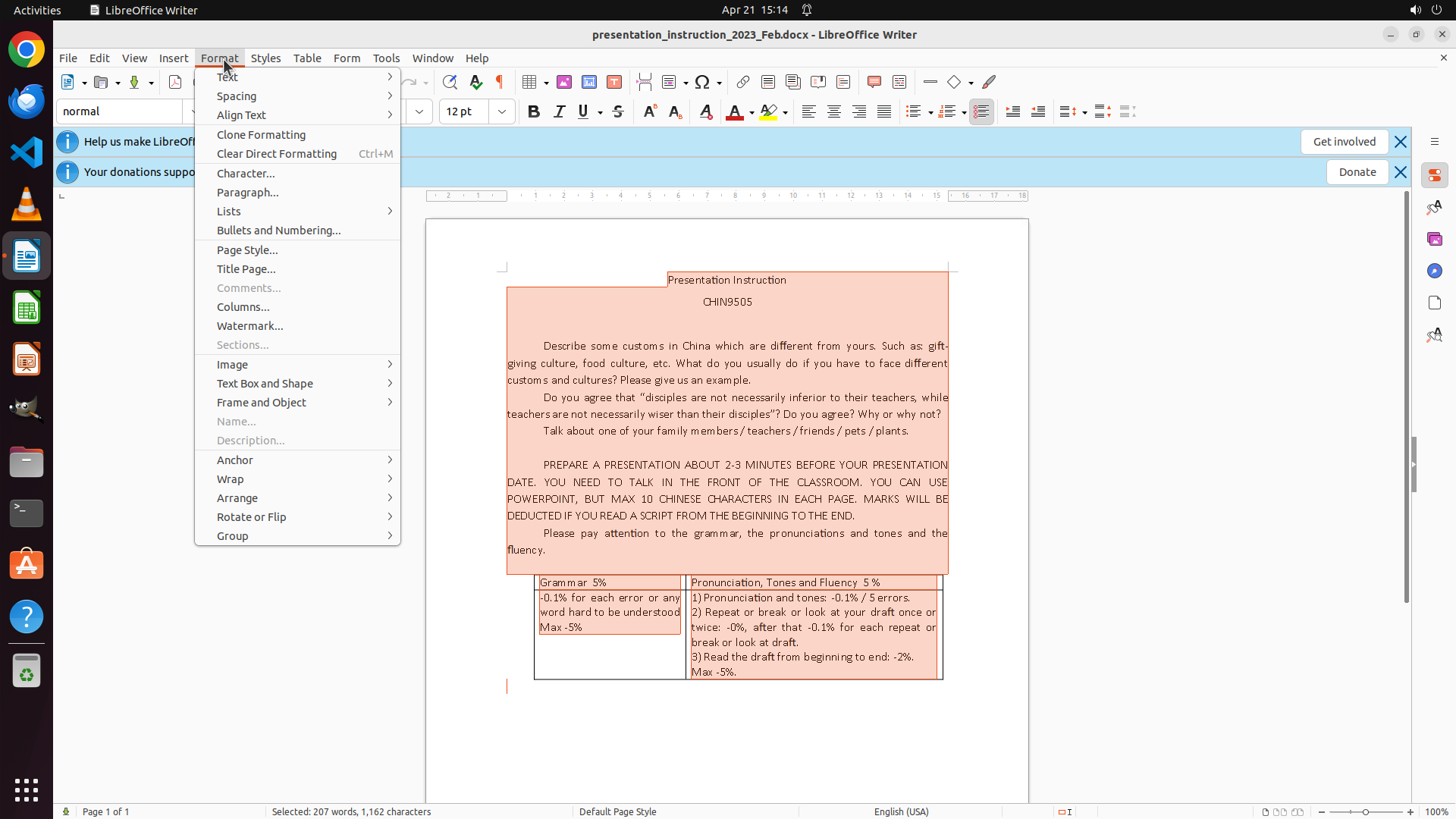Image resolution: width=1456 pixels, height=819 pixels.
Task: Click the Justified alignment icon
Action: click(x=884, y=111)
